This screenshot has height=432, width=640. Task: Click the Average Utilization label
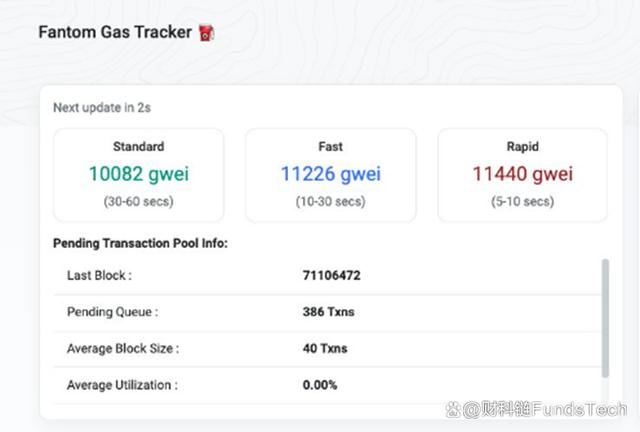tap(122, 385)
